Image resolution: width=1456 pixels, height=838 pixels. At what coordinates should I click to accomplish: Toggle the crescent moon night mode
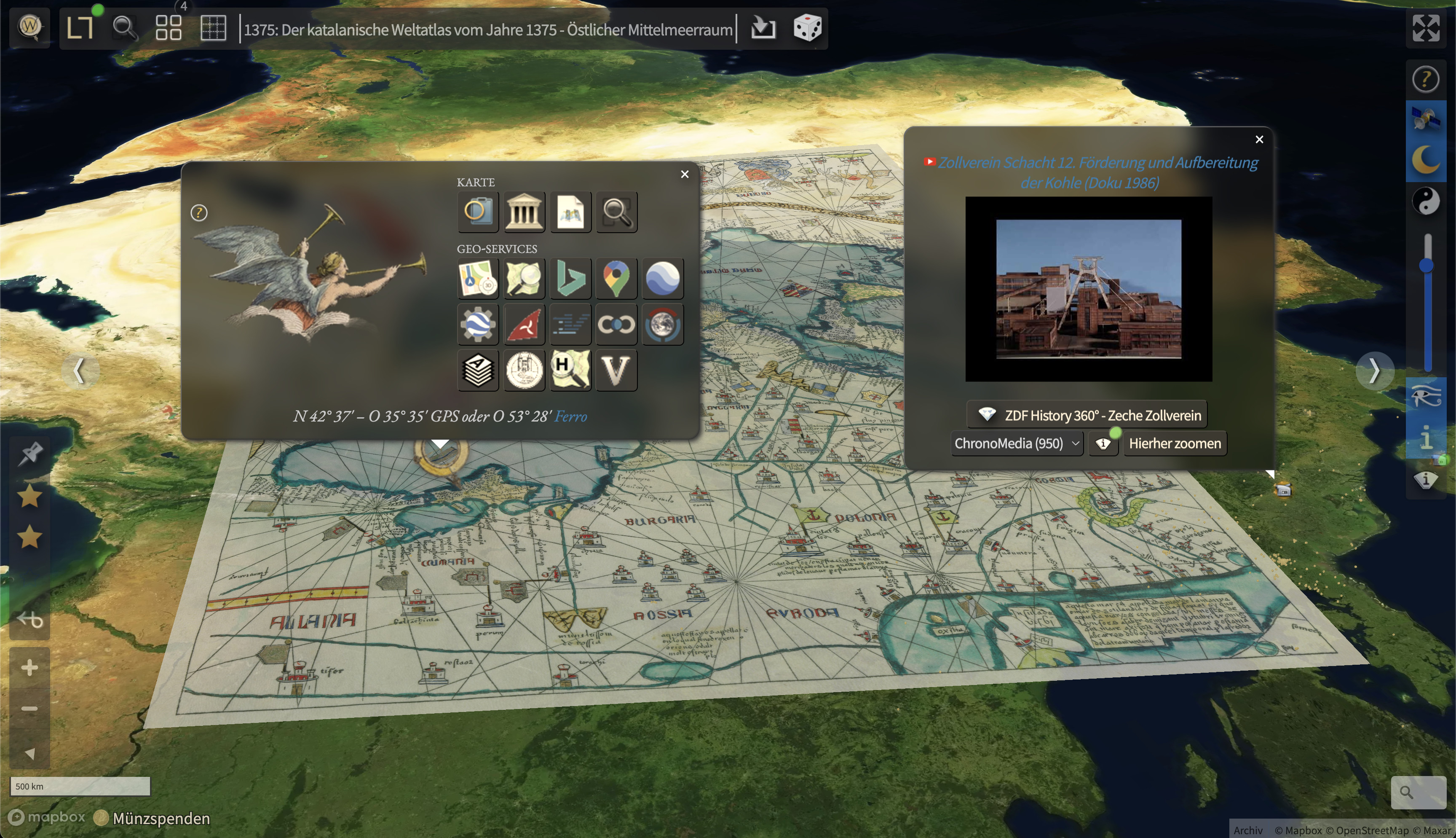[x=1426, y=160]
